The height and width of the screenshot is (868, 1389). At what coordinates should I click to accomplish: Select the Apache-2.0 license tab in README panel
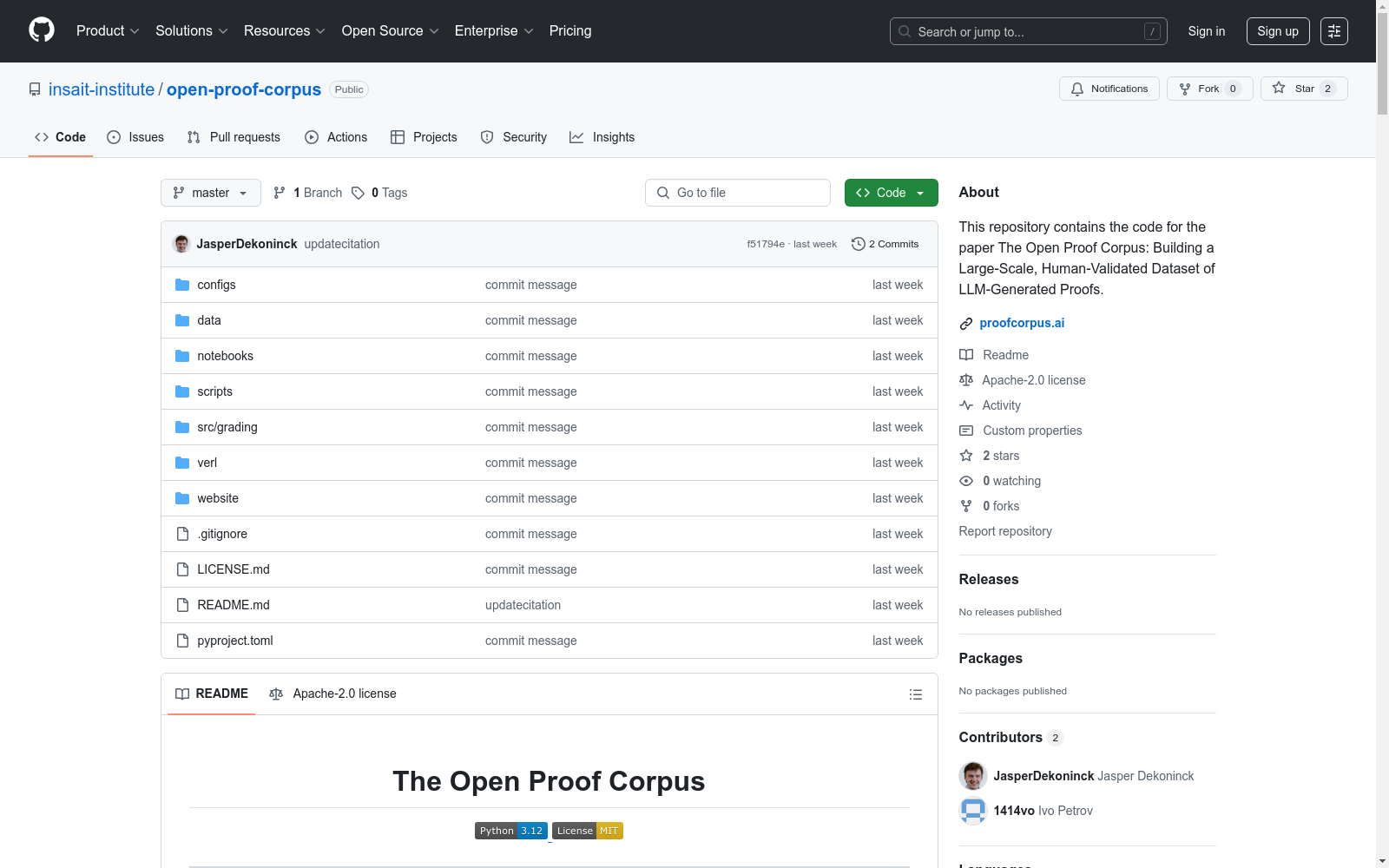click(x=332, y=694)
